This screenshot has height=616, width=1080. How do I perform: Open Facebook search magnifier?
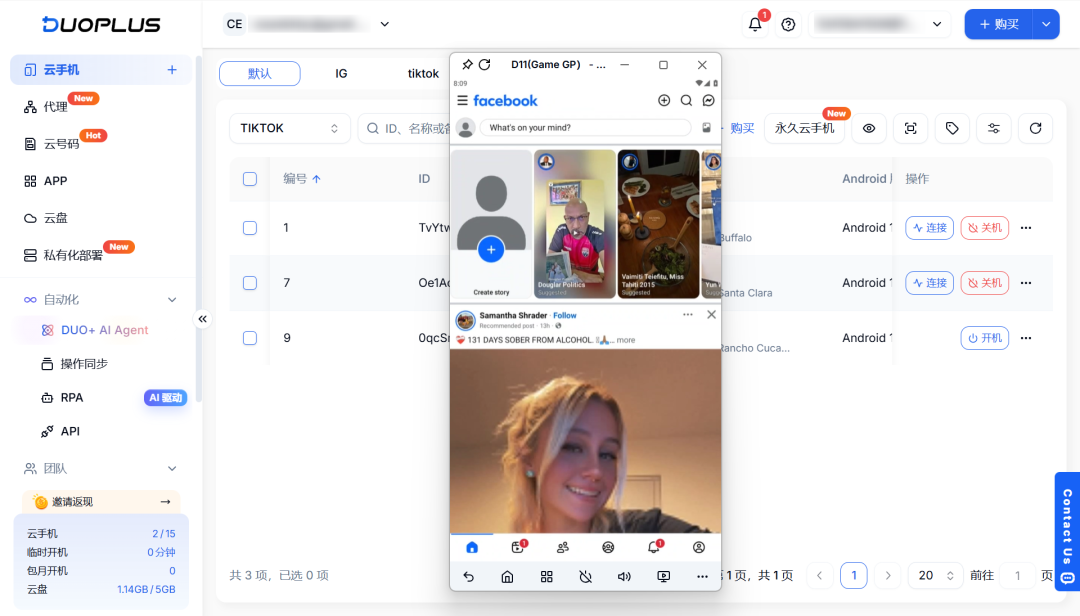686,101
